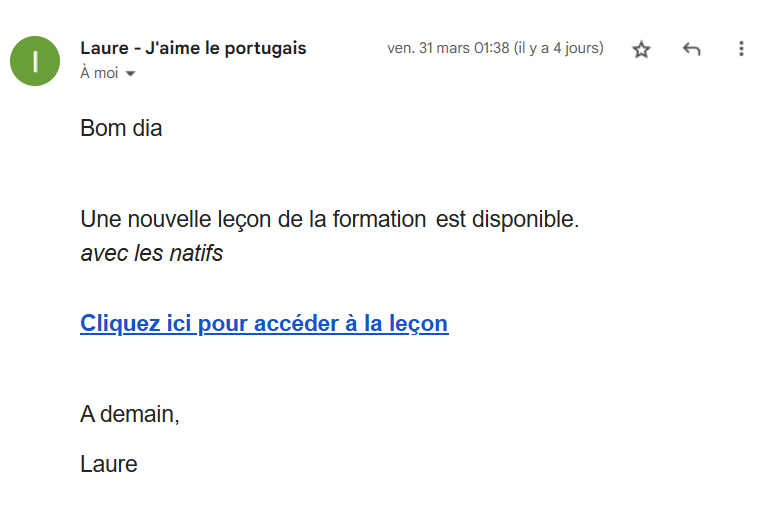Click the word "leçon" ending the blue link
Viewport: 771px width, 514px height.
point(418,323)
